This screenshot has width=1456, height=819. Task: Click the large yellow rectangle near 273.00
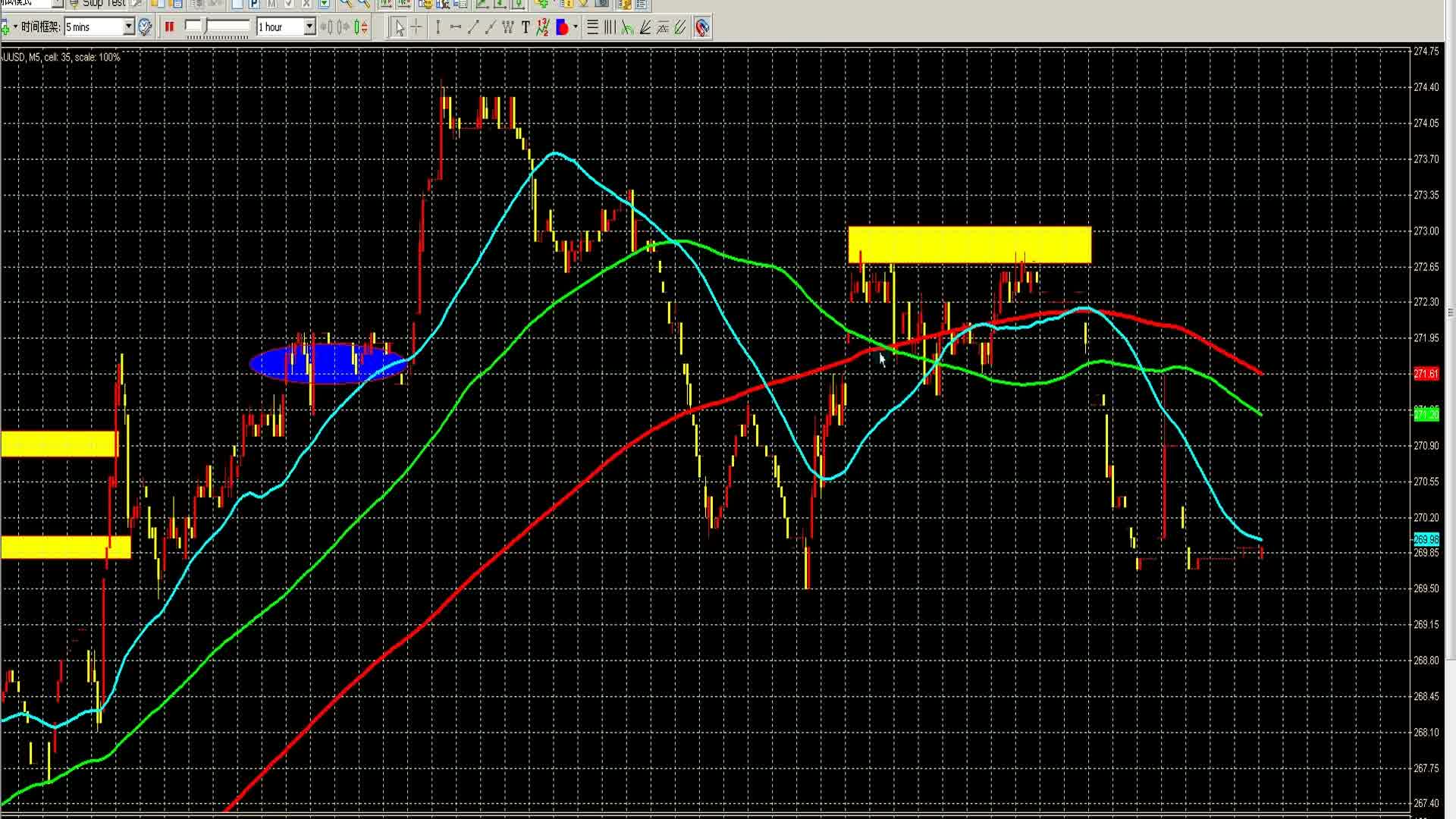(x=969, y=244)
